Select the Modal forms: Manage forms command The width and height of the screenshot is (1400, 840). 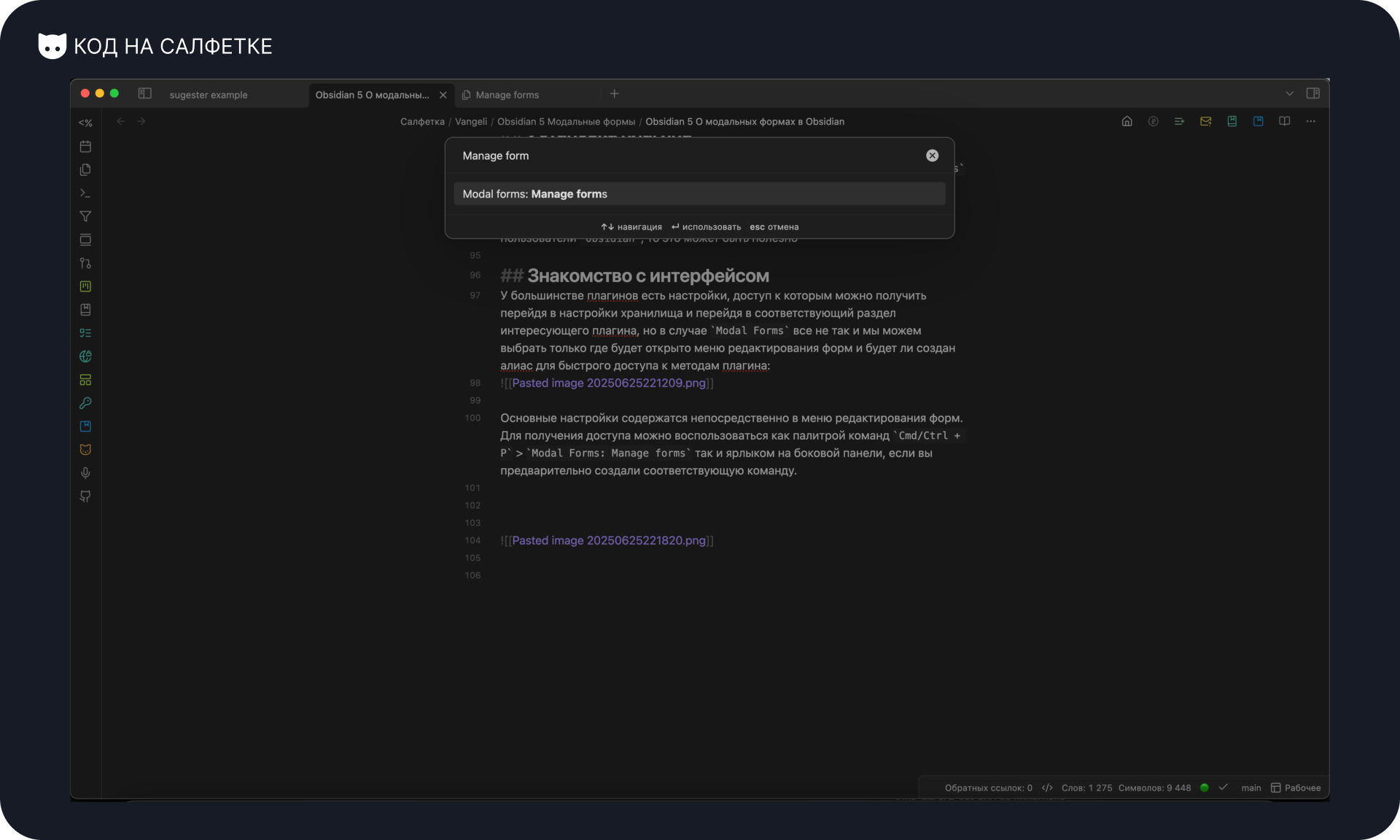[699, 194]
